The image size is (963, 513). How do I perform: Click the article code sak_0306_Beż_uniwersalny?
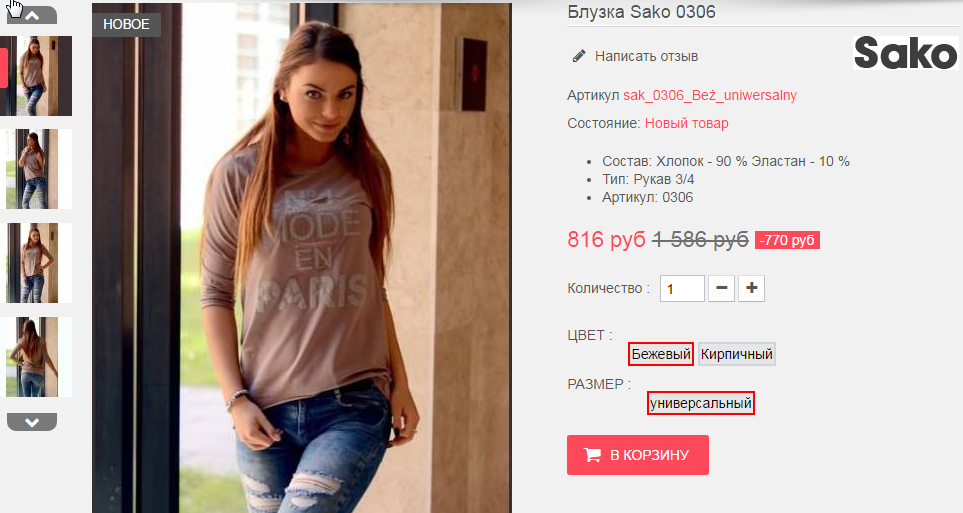pos(709,95)
